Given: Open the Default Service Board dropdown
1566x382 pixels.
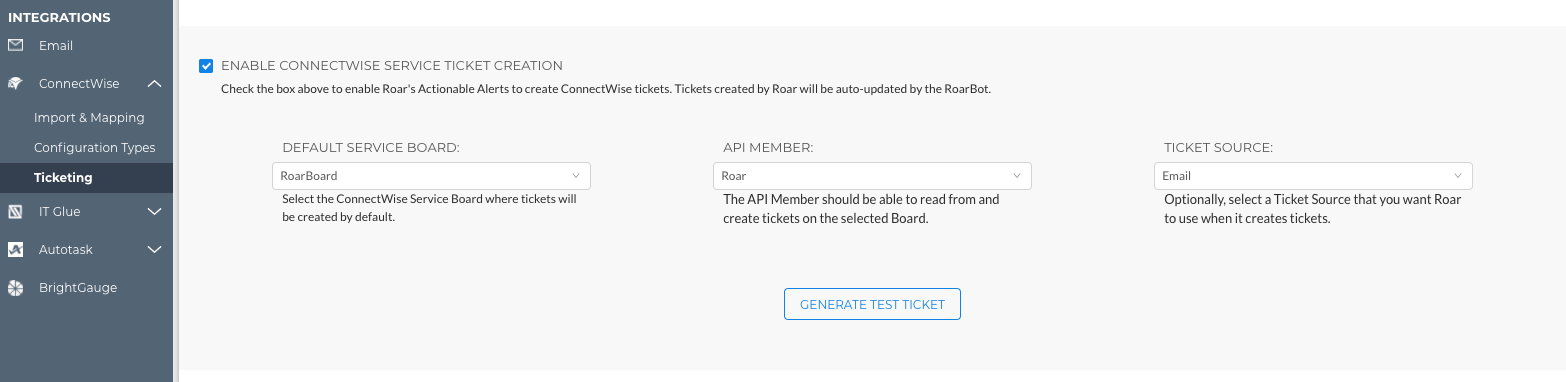Looking at the screenshot, I should tap(431, 176).
